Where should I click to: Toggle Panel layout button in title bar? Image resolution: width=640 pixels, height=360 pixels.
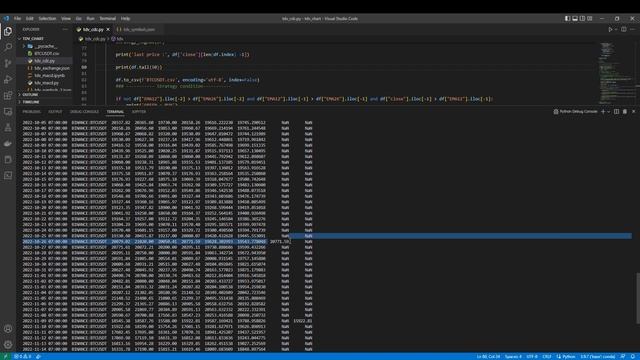(x=575, y=18)
